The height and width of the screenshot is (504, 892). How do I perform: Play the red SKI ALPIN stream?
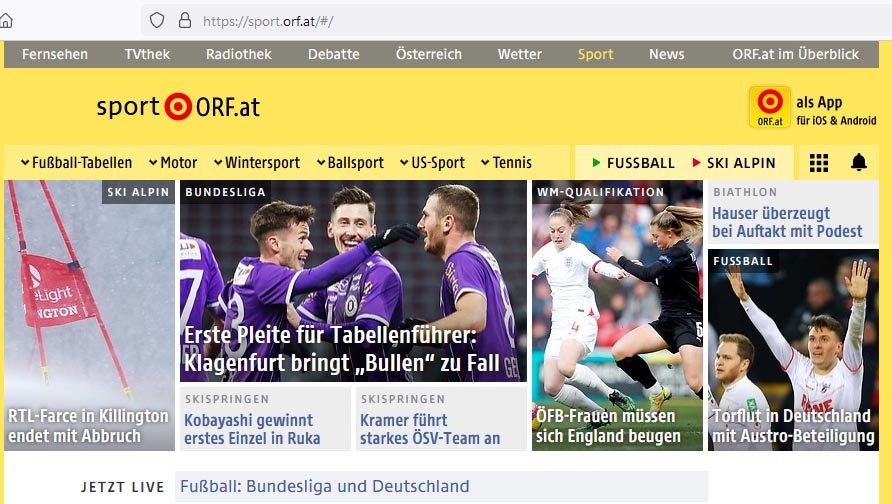pos(734,163)
